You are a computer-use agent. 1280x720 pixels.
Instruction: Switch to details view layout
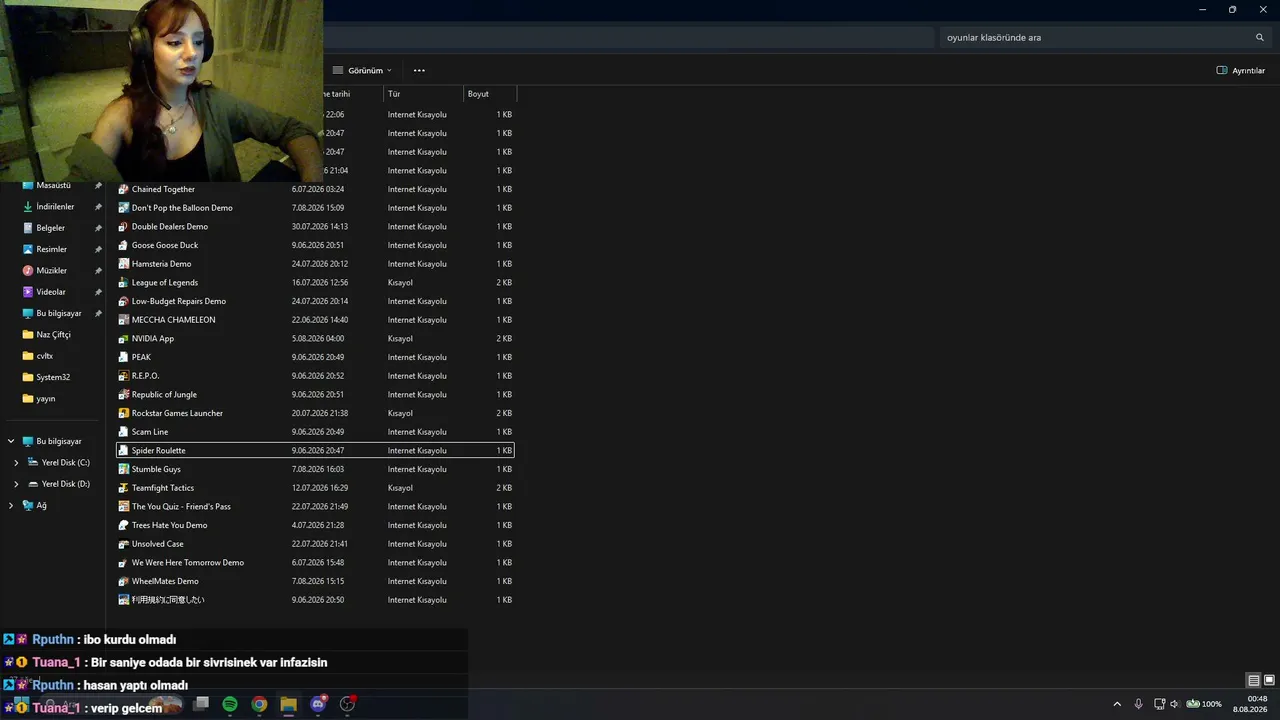click(1253, 680)
